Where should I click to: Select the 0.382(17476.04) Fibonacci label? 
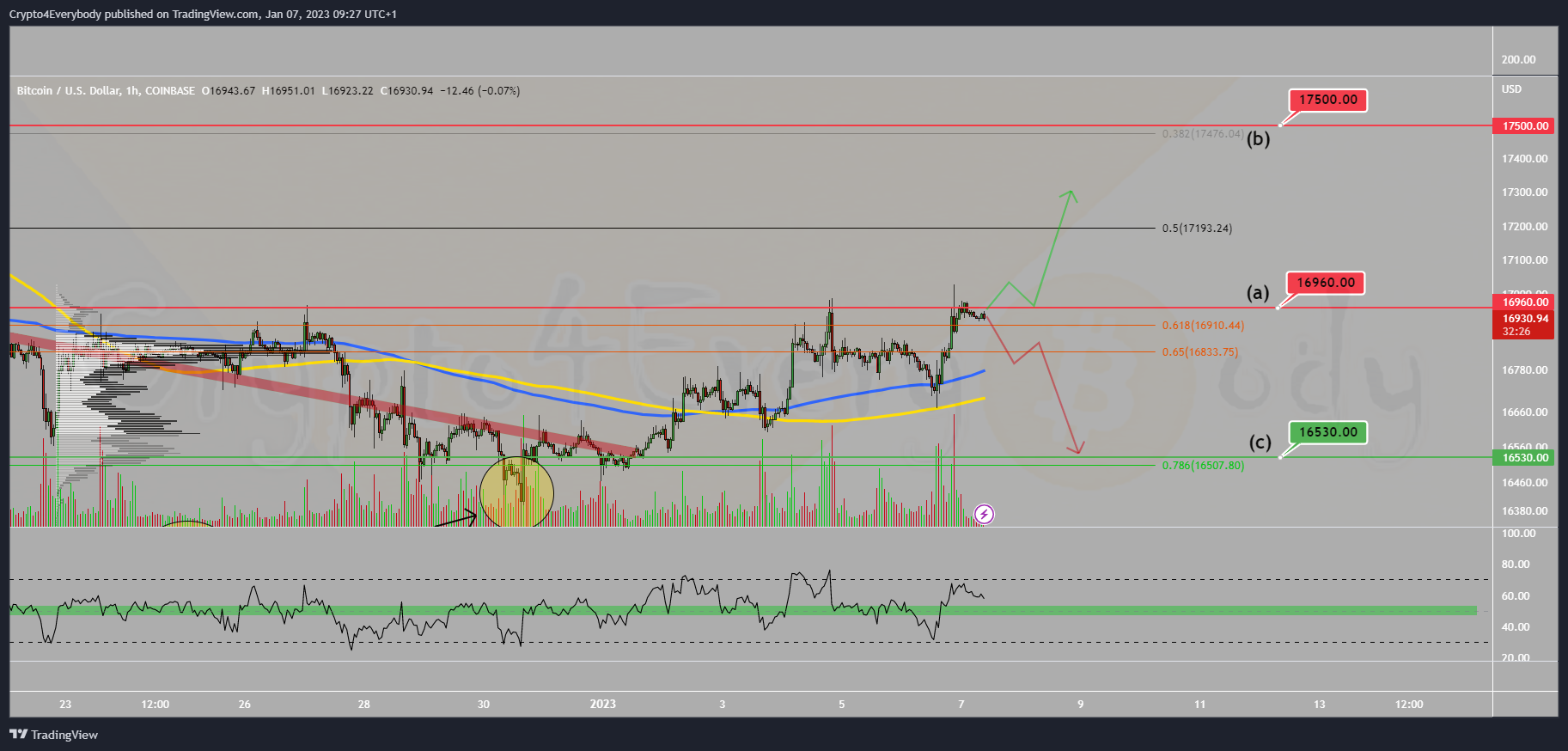coord(1203,134)
